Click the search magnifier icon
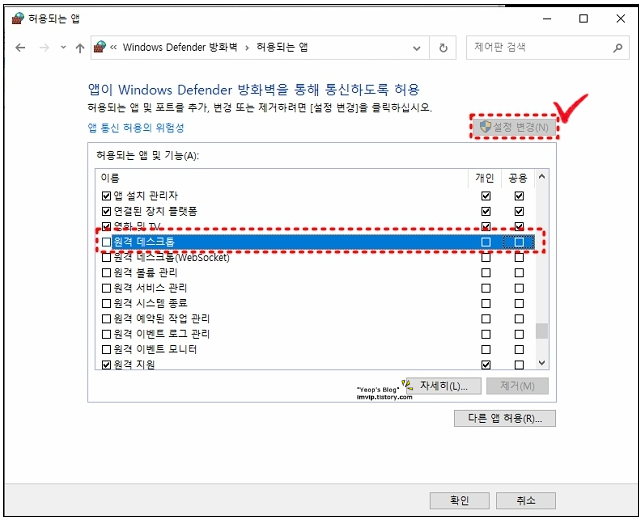 618,48
